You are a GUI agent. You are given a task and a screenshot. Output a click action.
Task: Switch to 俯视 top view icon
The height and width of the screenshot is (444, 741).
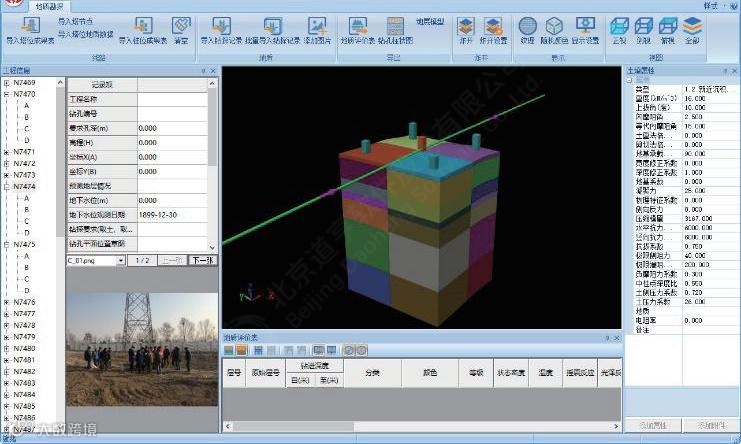[x=668, y=26]
